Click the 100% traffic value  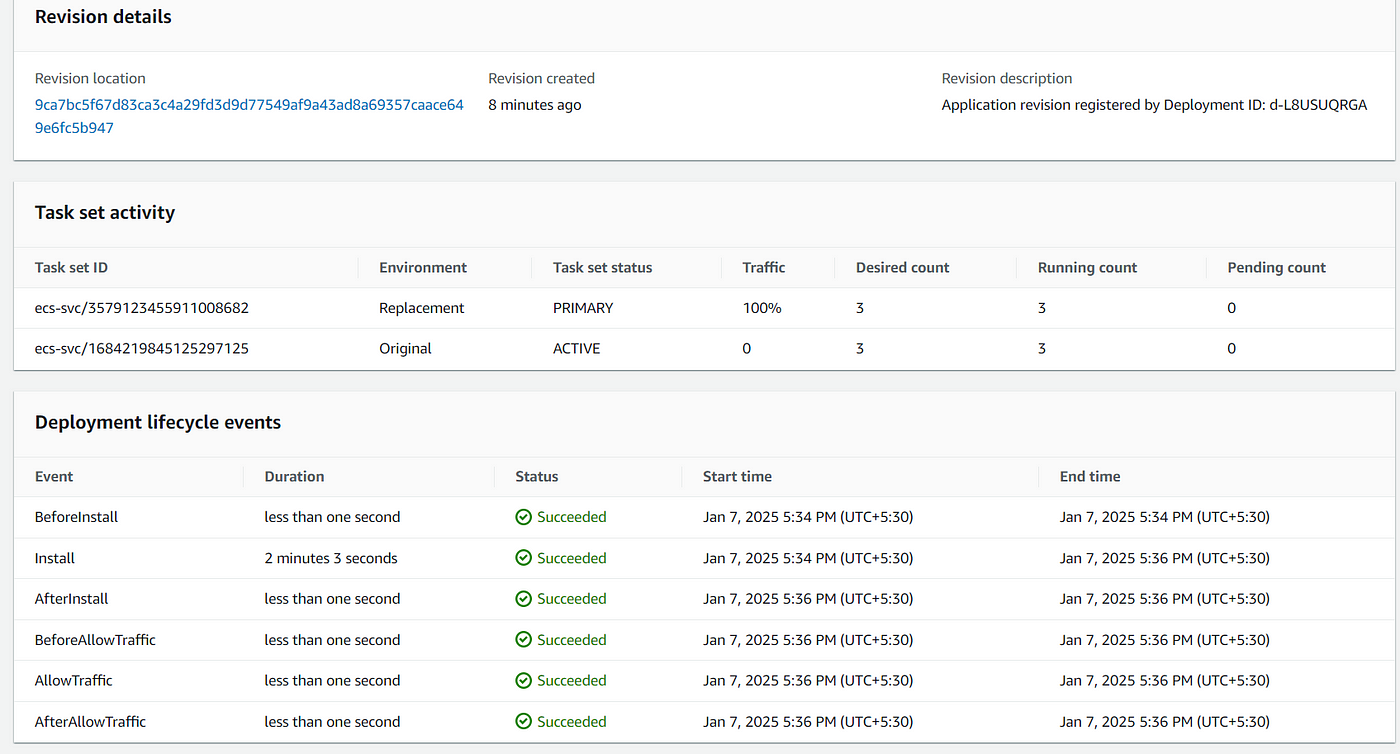(762, 308)
